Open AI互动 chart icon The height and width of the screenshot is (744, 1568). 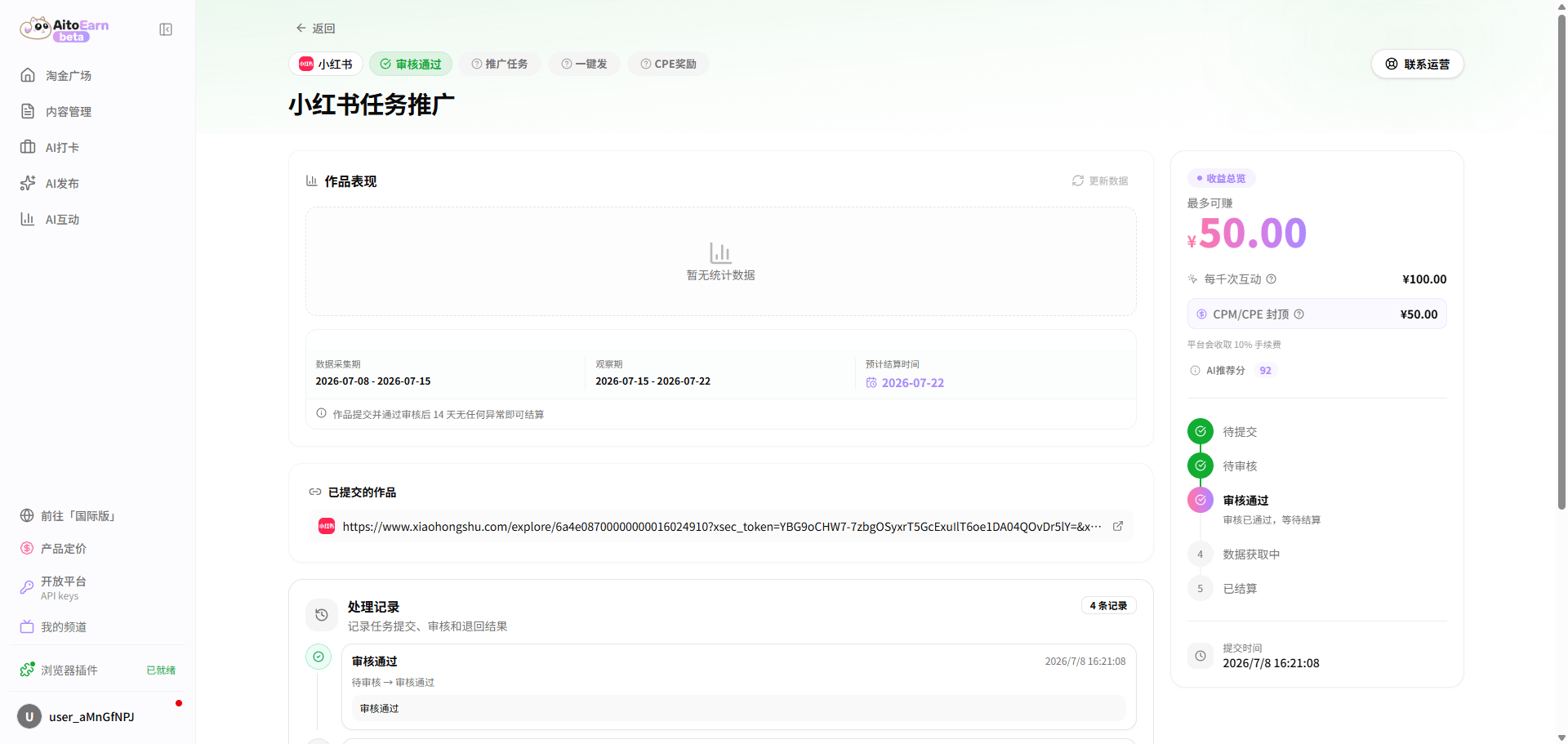point(28,219)
